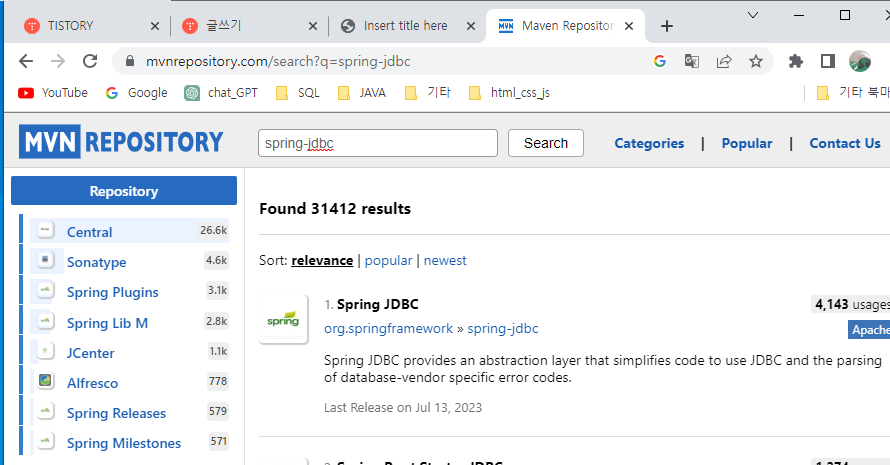This screenshot has width=890, height=465.
Task: Filter by Spring Lib M repository
Action: (x=107, y=323)
